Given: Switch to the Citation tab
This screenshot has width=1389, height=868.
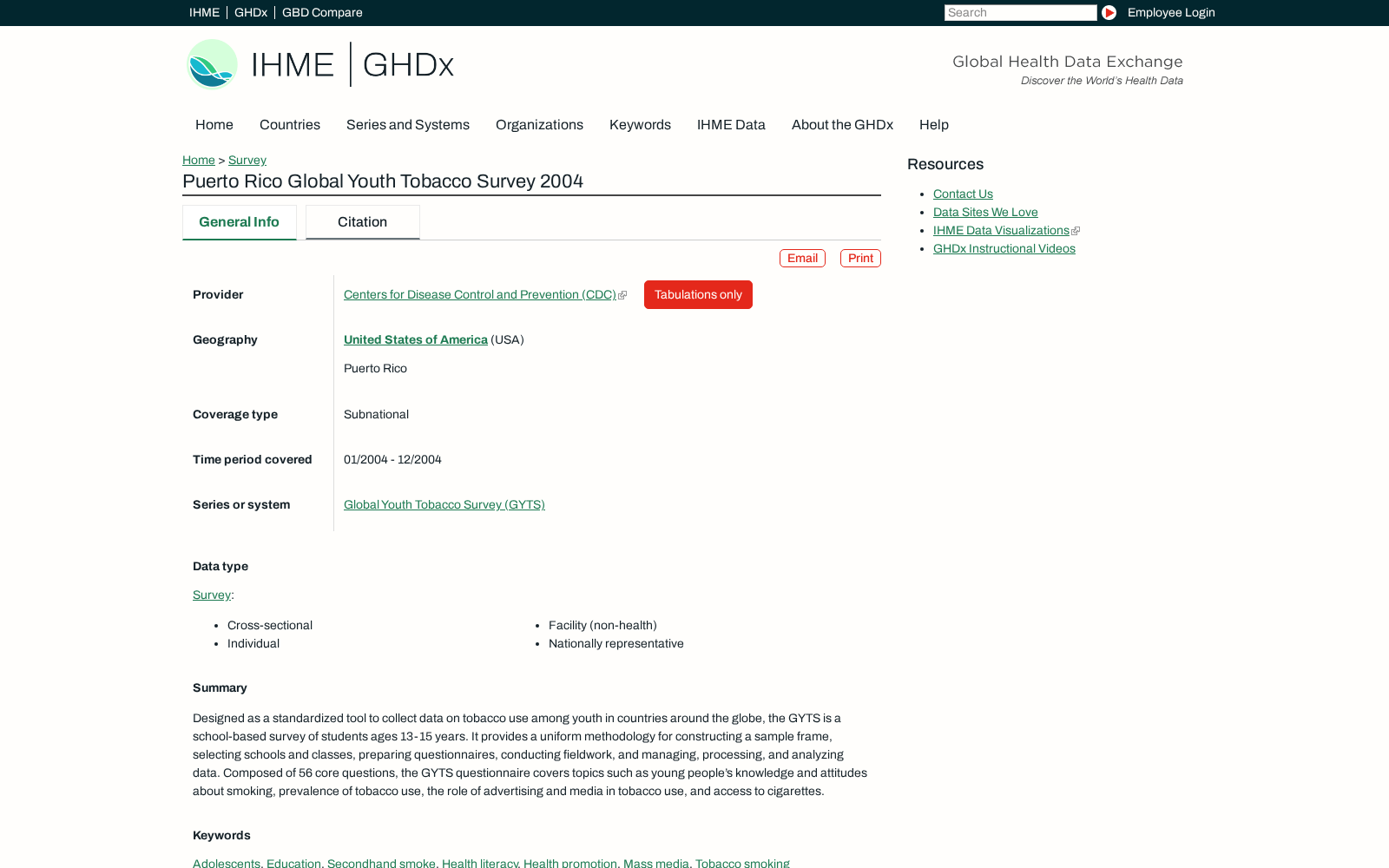Looking at the screenshot, I should coord(363,222).
